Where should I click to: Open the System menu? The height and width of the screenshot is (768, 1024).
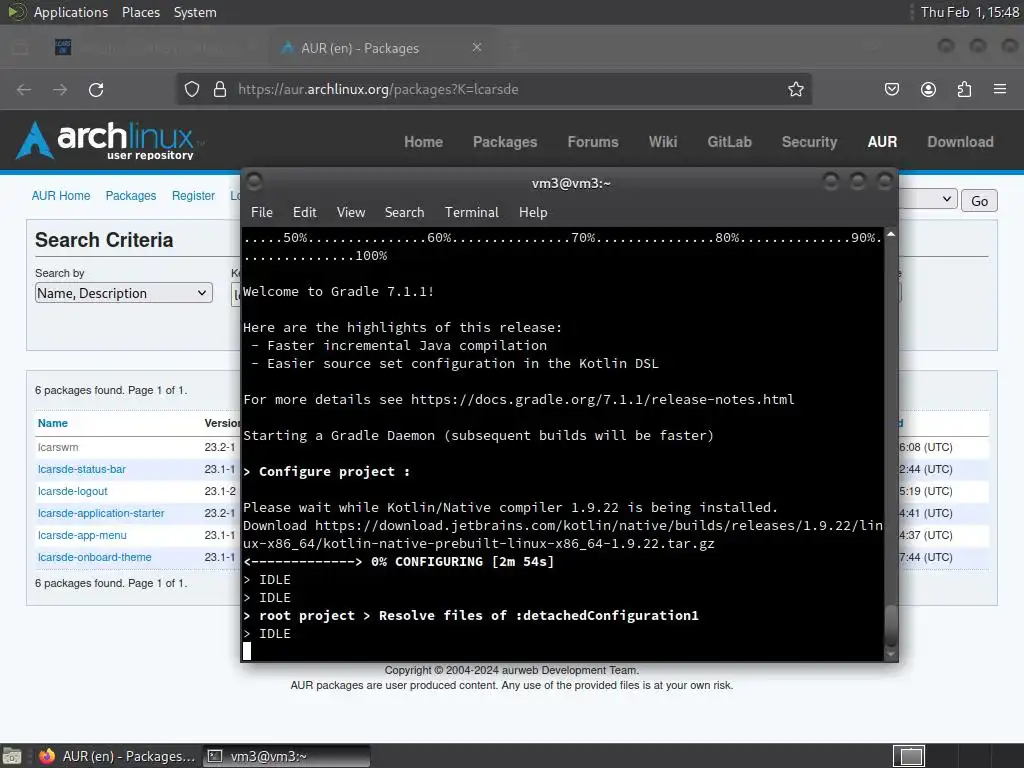[195, 12]
